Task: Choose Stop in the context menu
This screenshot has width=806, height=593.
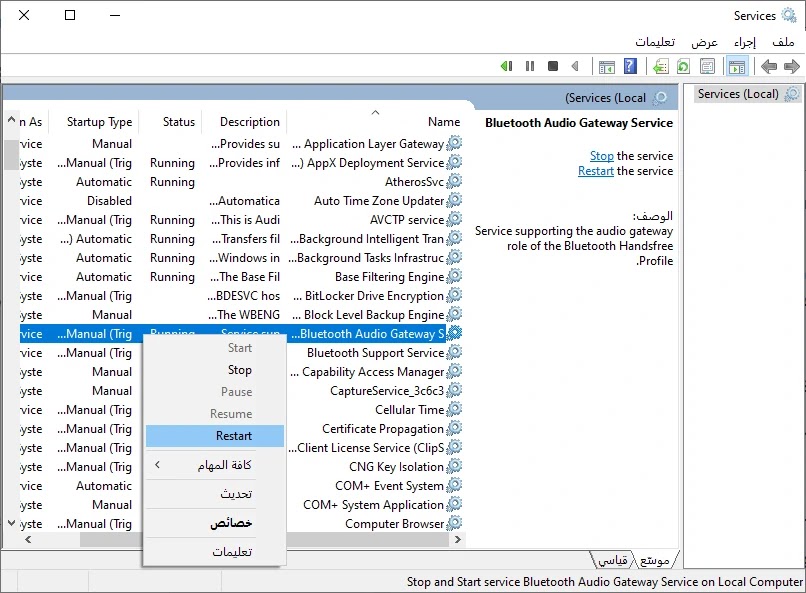Action: [x=215, y=370]
